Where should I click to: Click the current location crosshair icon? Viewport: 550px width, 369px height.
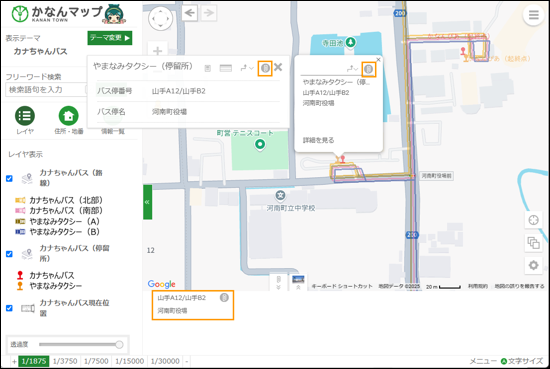tap(533, 220)
